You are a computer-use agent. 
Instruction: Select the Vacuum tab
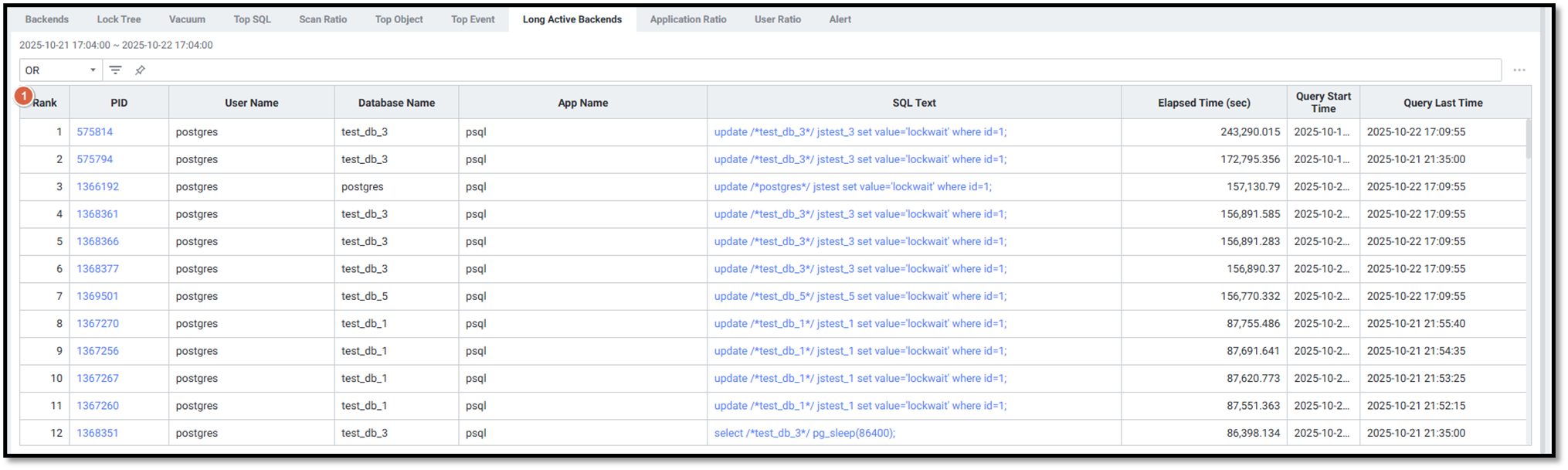tap(187, 19)
